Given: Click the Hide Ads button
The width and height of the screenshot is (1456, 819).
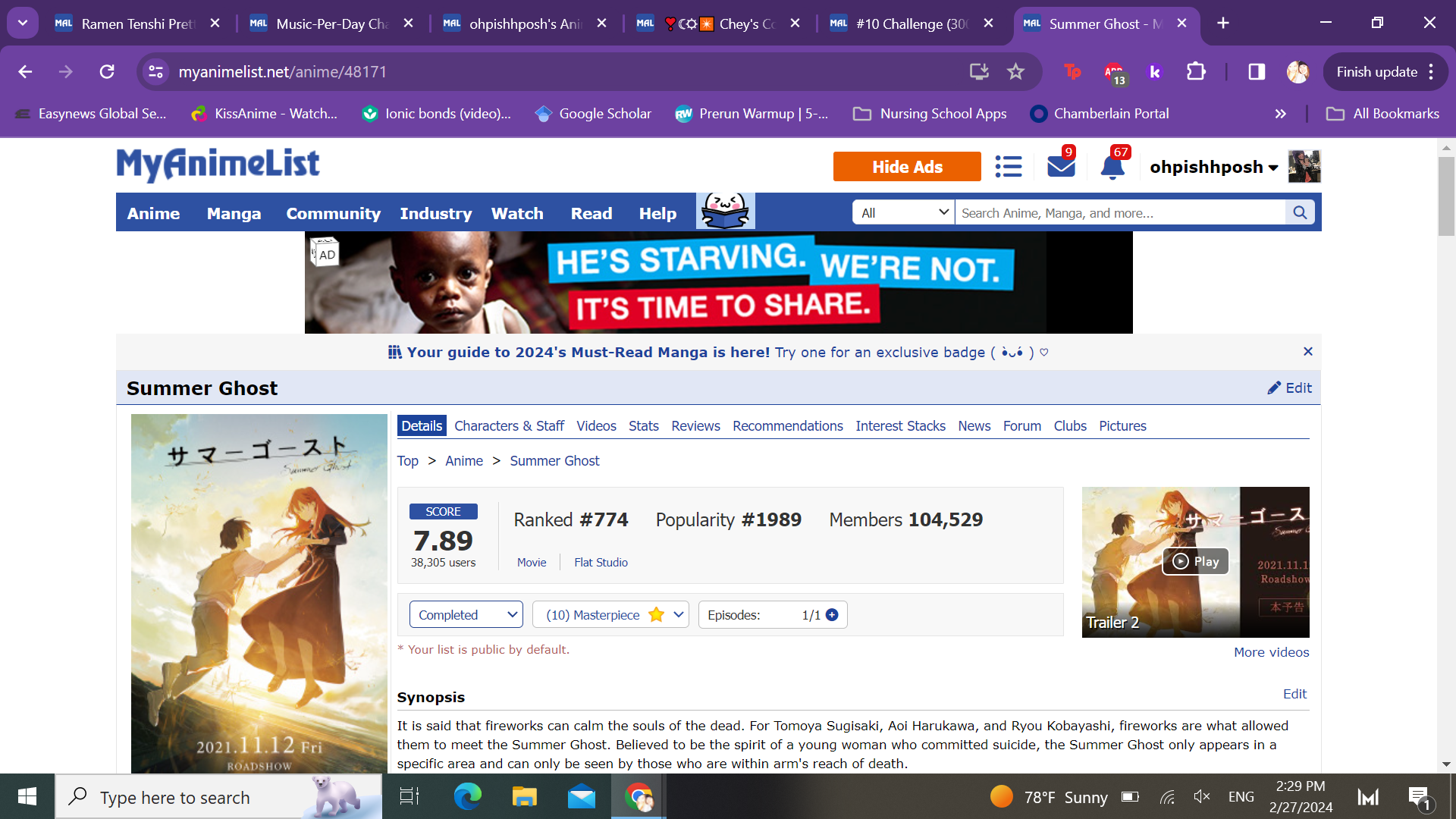Looking at the screenshot, I should (x=907, y=167).
